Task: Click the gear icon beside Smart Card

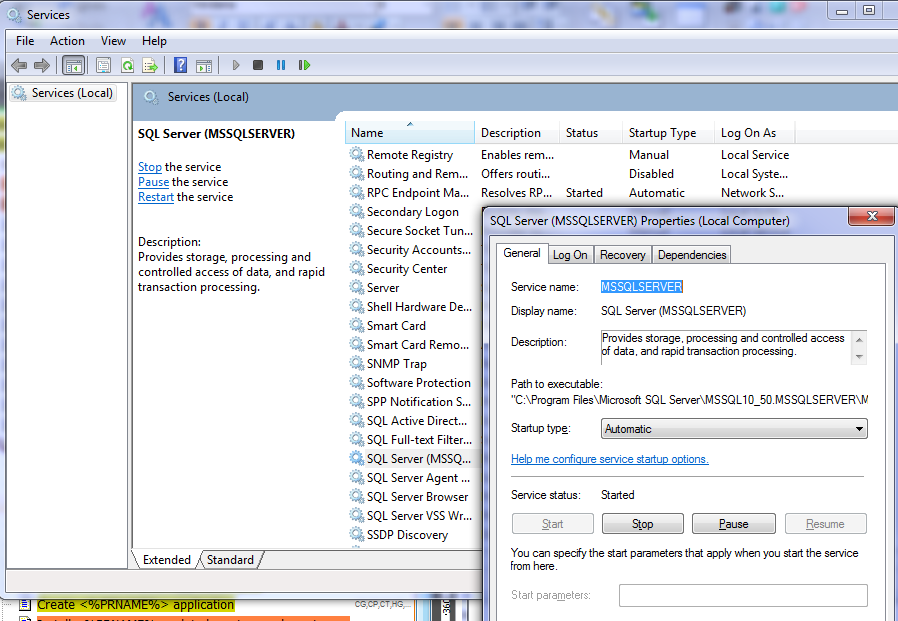Action: click(357, 325)
